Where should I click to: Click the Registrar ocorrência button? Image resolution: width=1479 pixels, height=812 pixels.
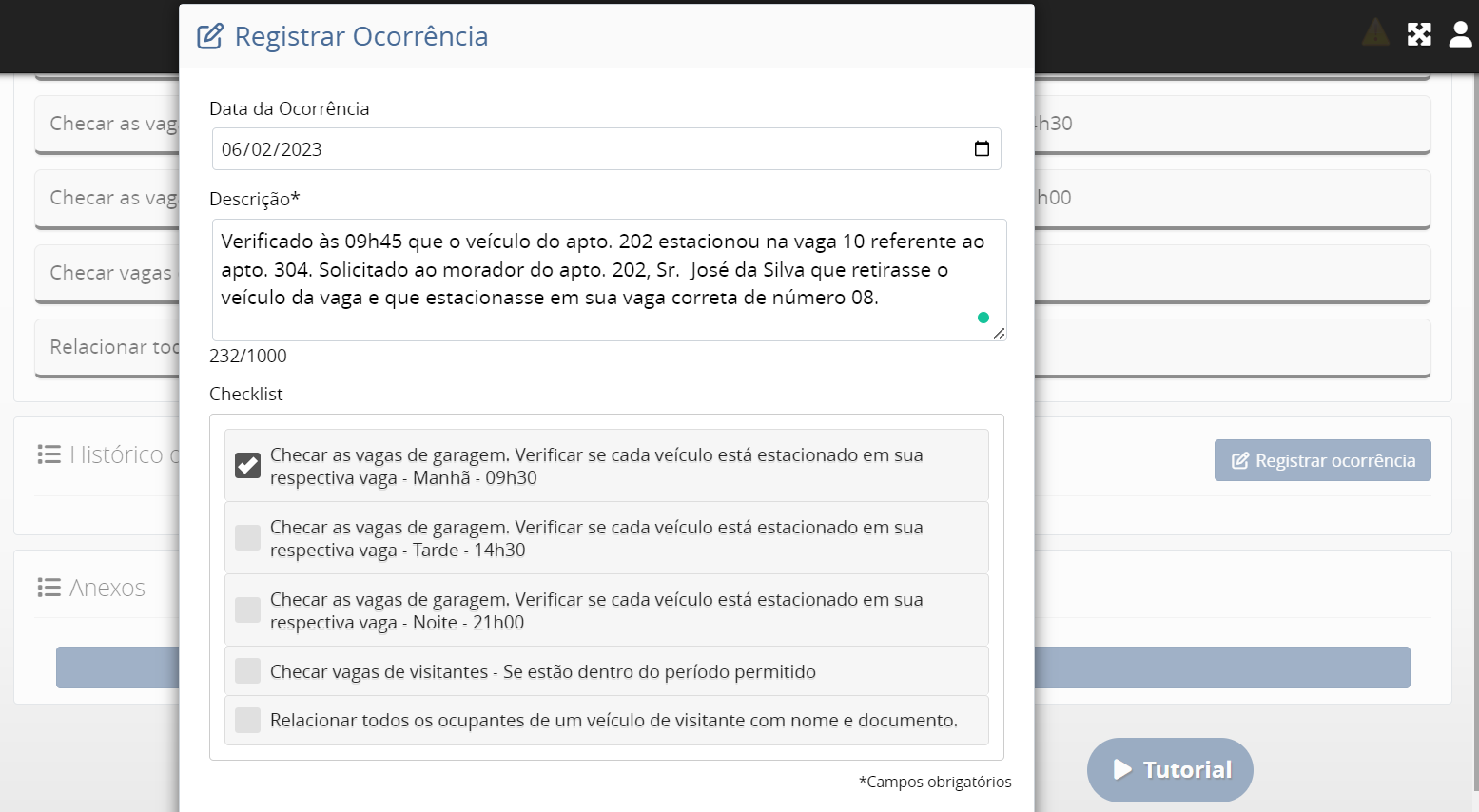click(1322, 460)
